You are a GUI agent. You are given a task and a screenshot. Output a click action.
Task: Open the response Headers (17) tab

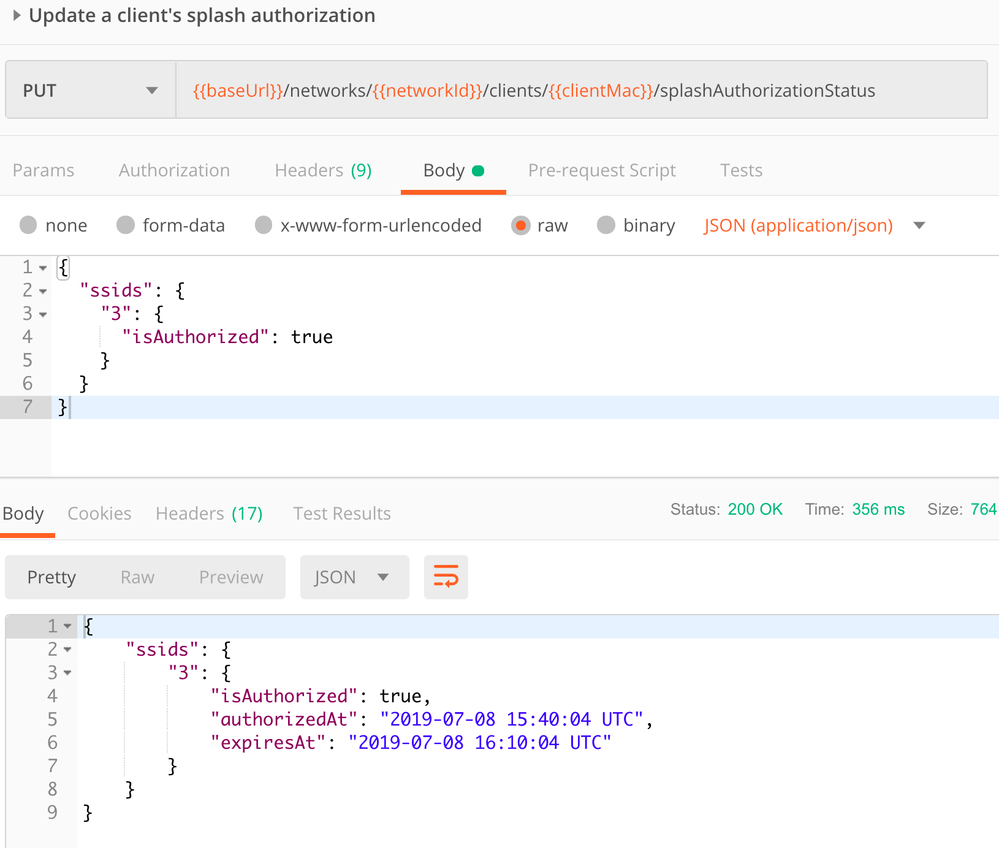209,514
